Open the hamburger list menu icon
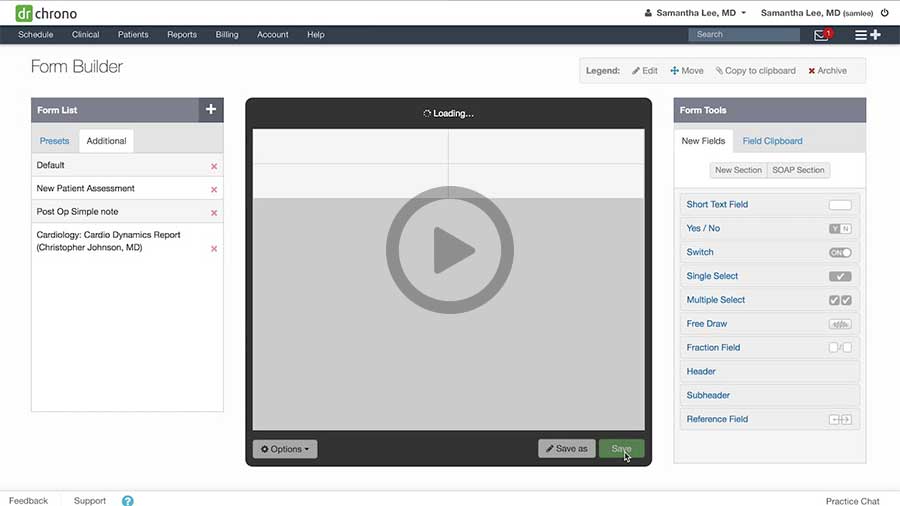 pyautogui.click(x=860, y=35)
